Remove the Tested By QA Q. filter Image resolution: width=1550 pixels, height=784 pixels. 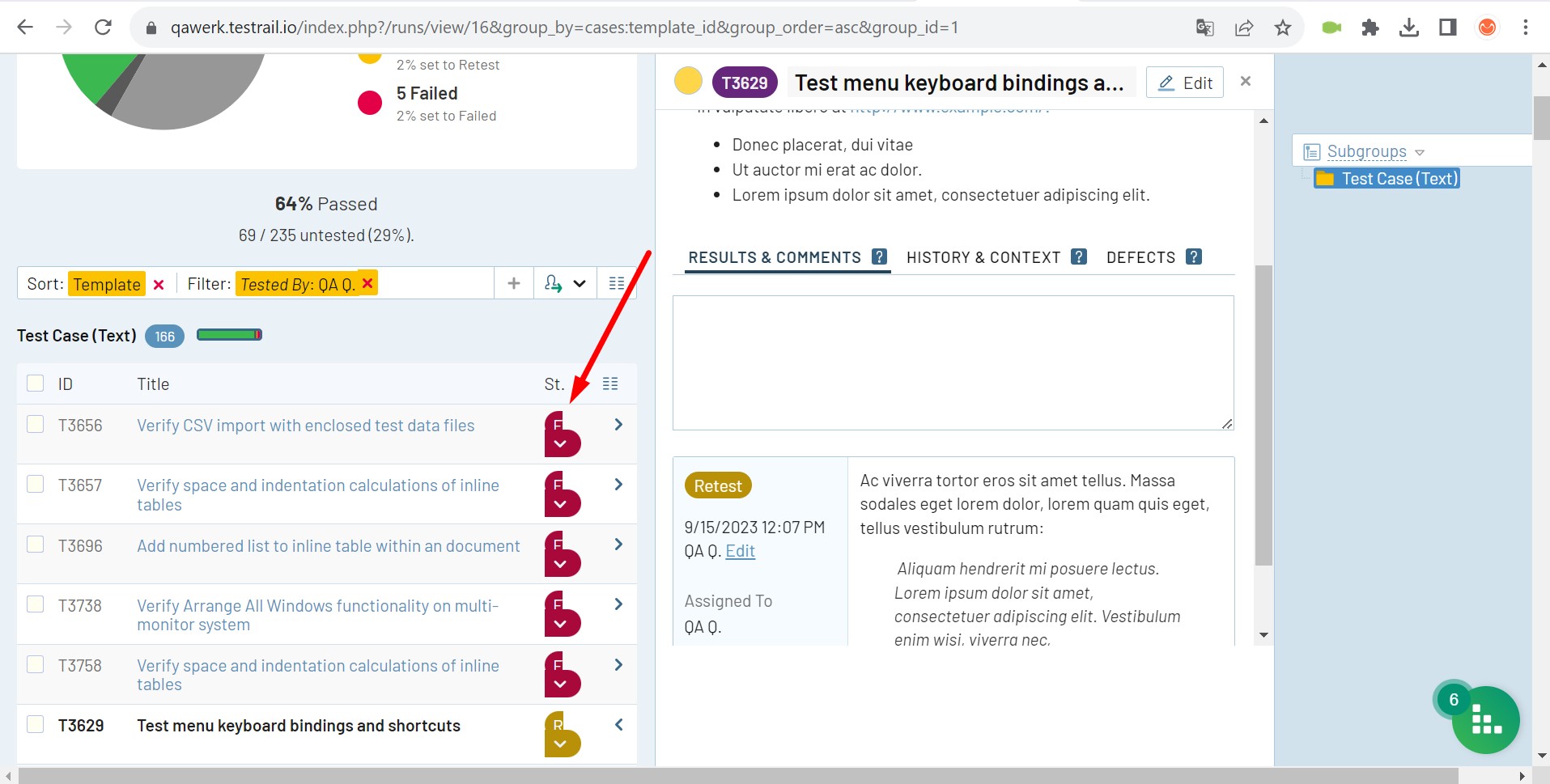[x=367, y=282]
